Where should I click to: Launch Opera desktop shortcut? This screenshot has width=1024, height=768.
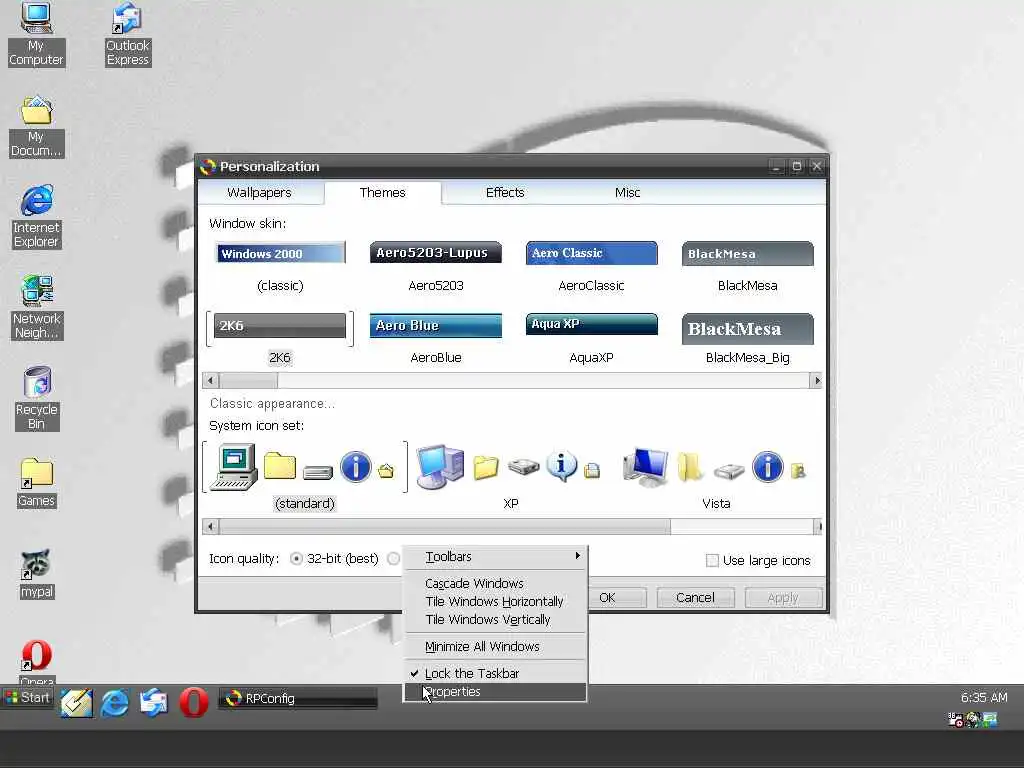37,661
